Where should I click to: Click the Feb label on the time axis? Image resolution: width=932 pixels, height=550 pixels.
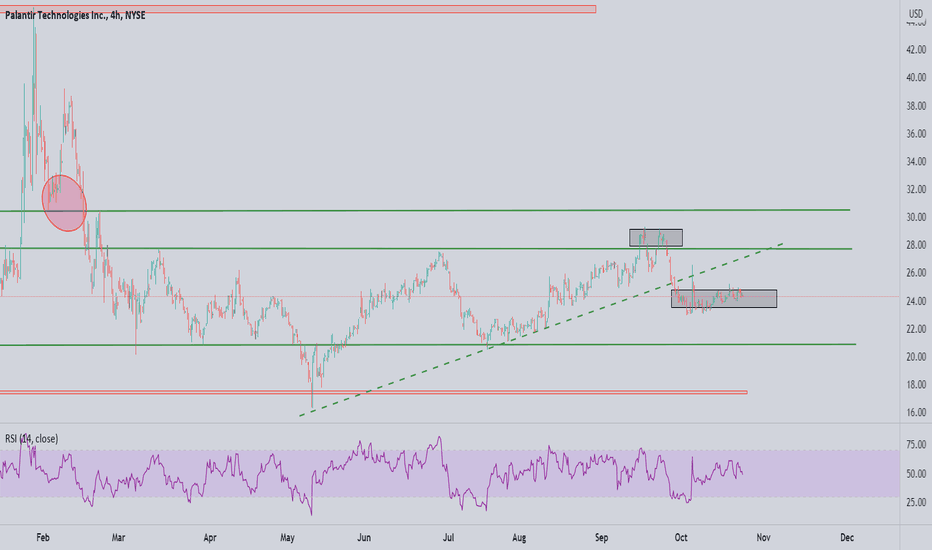pyautogui.click(x=43, y=538)
